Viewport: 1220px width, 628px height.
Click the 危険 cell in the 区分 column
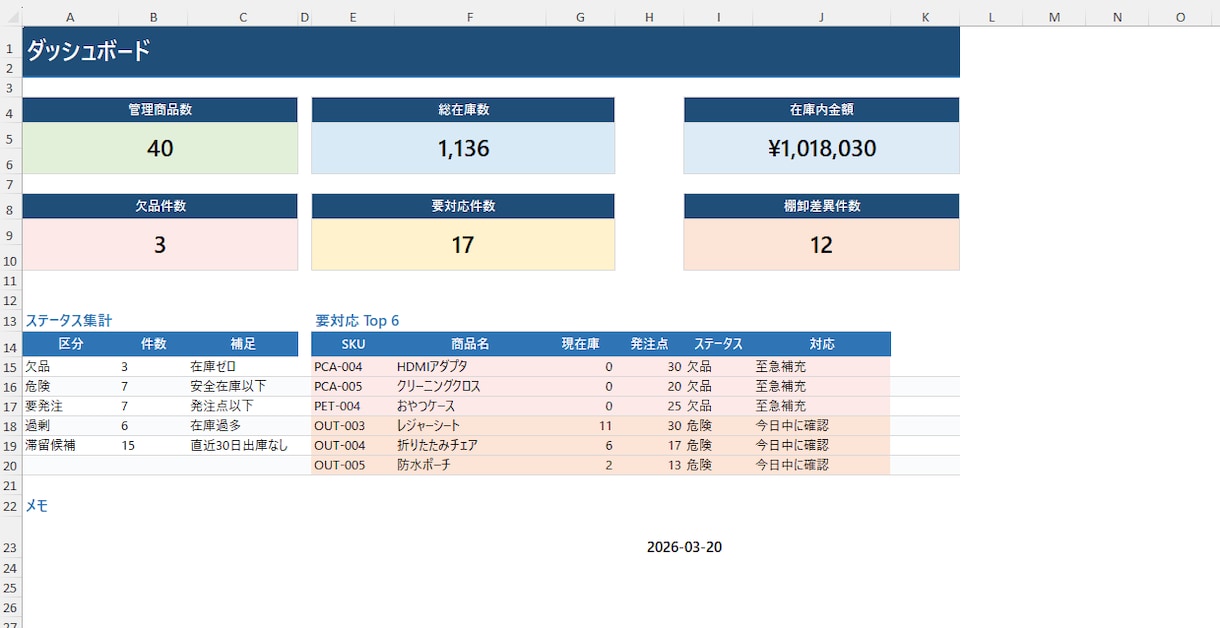pos(71,386)
